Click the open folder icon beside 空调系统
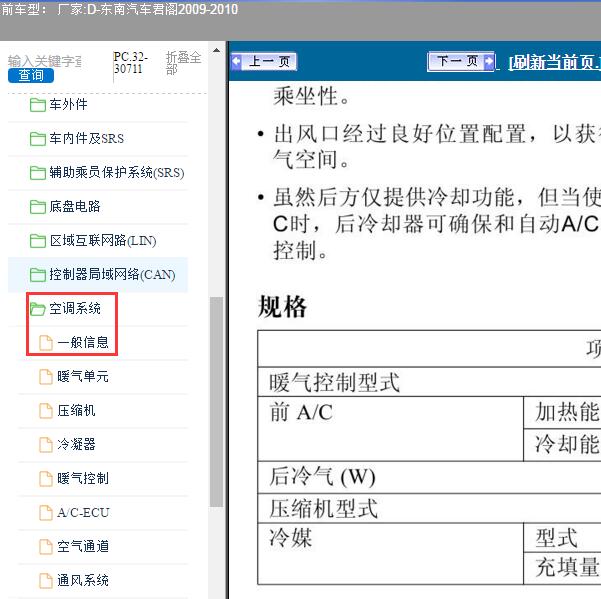Screen dimensions: 601x599 tap(38, 309)
